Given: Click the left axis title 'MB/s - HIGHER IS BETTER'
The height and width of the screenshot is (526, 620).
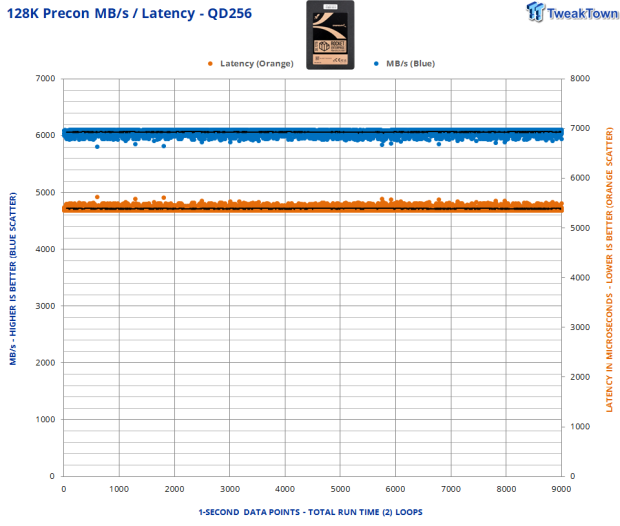Looking at the screenshot, I should [13, 279].
